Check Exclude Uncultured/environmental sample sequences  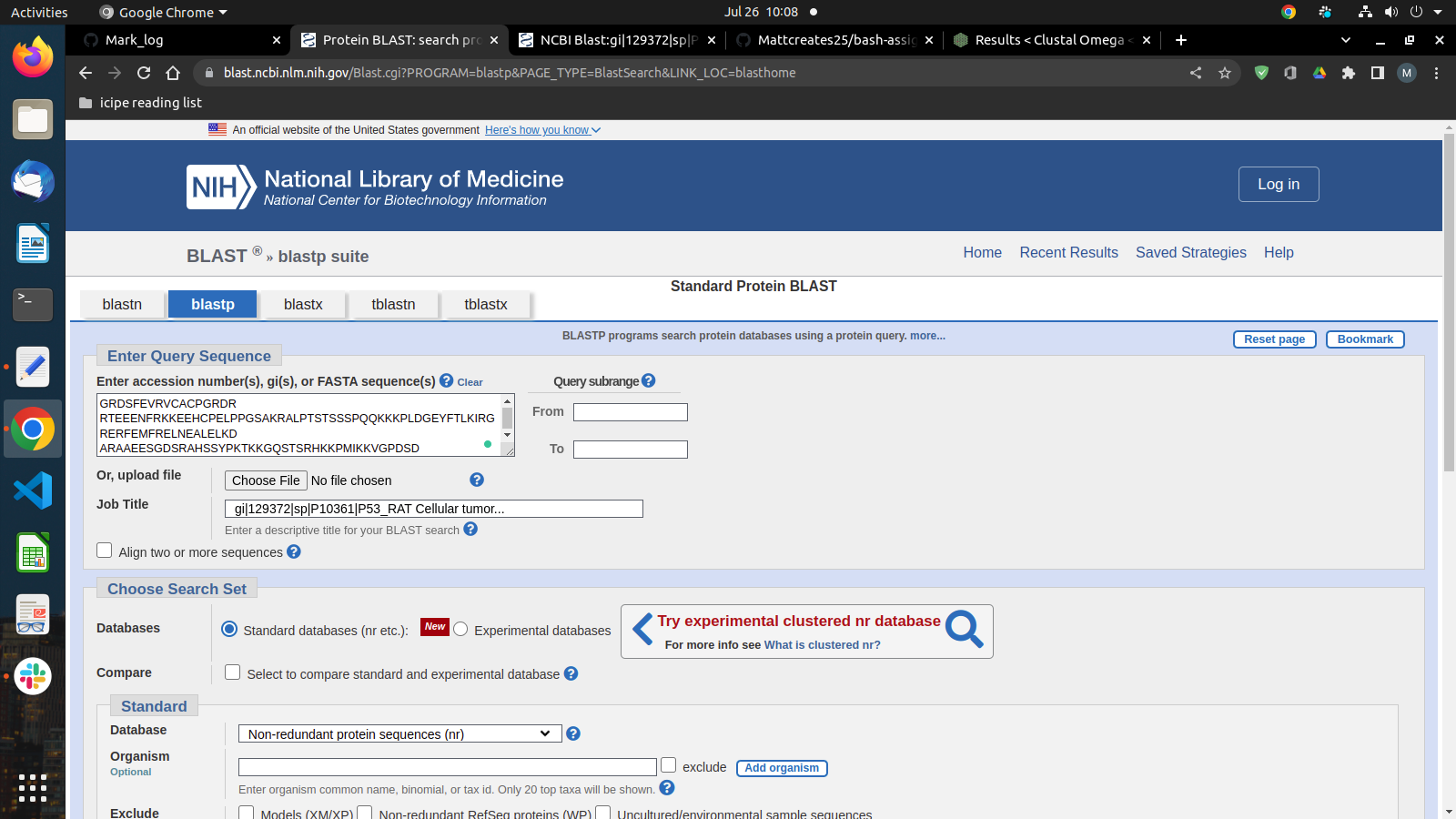pyautogui.click(x=602, y=813)
